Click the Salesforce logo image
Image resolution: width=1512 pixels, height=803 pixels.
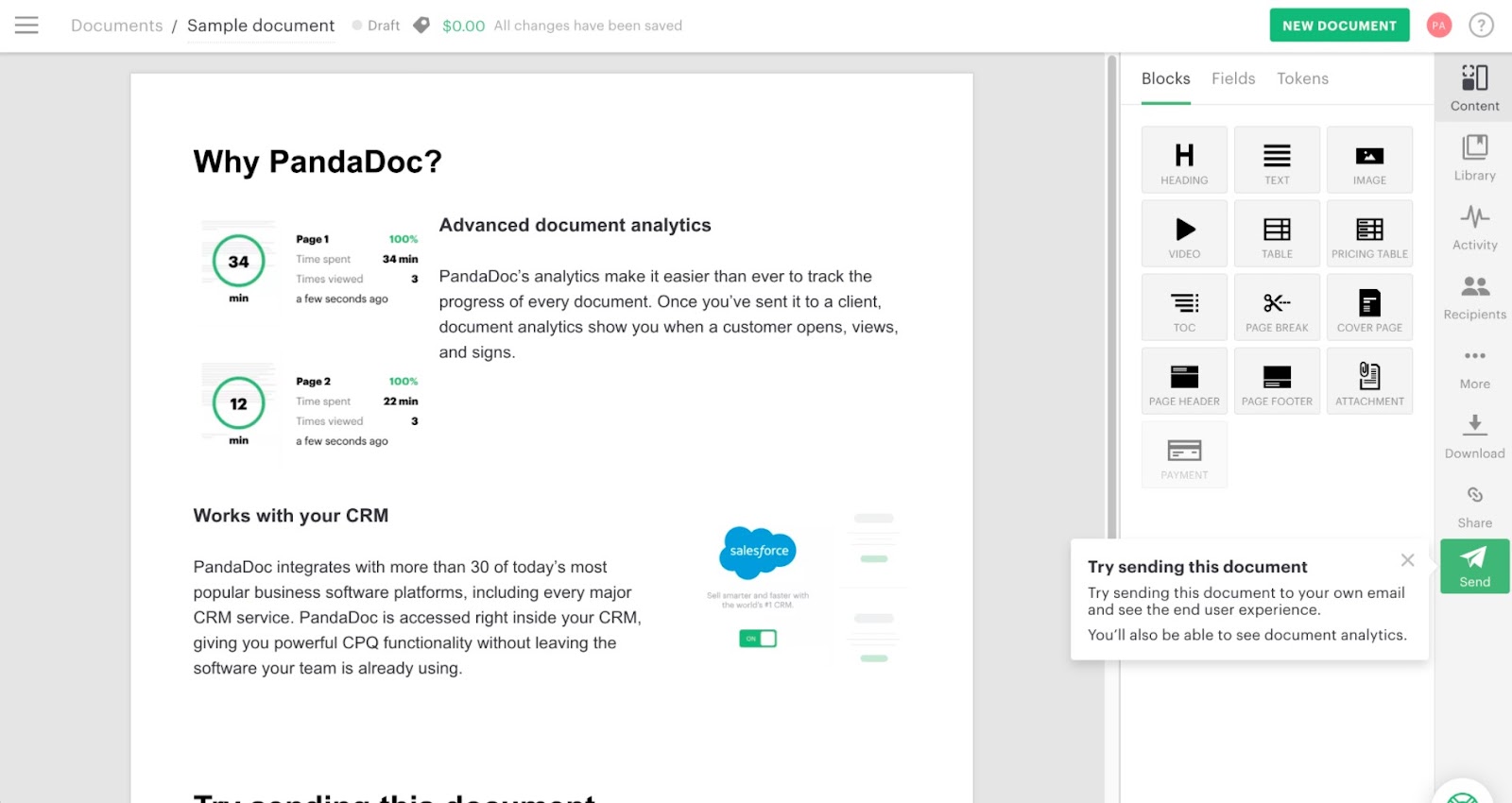pos(759,552)
